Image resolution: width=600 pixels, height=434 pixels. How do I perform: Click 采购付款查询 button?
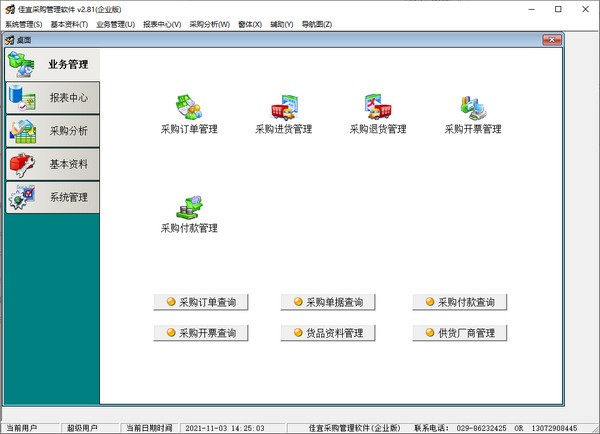(x=459, y=302)
